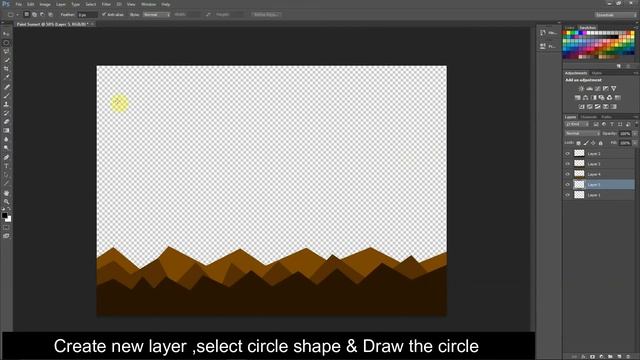640x360 pixels.
Task: Click the Curves adjustment icon
Action: pyautogui.click(x=598, y=89)
